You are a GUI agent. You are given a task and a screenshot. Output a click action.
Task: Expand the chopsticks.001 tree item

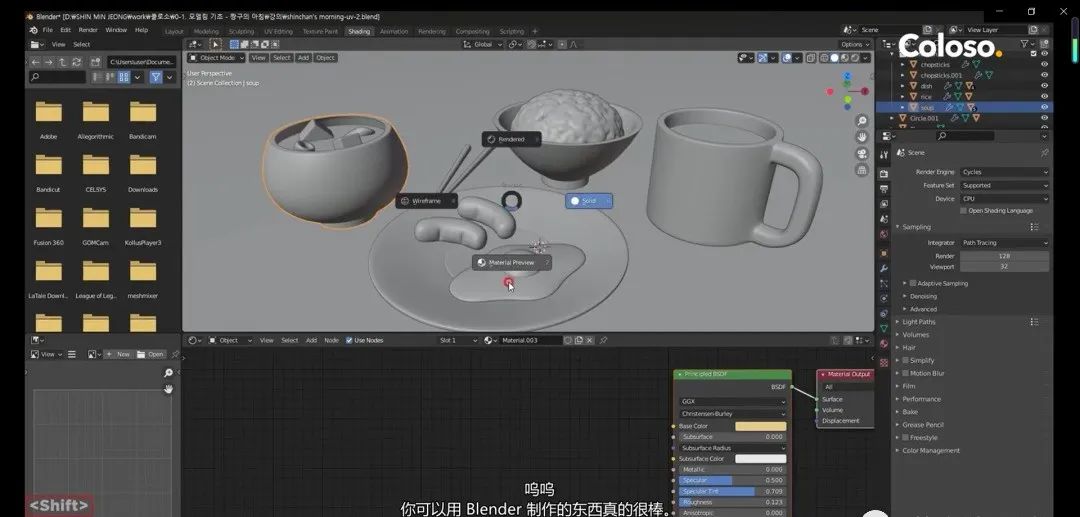point(903,75)
